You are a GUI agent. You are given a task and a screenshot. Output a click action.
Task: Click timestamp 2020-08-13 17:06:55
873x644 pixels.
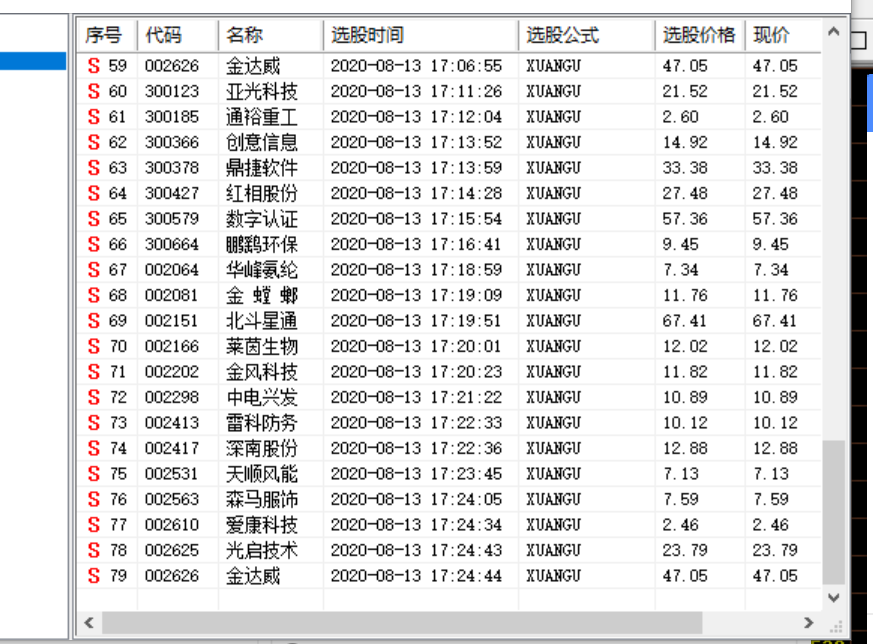(416, 66)
